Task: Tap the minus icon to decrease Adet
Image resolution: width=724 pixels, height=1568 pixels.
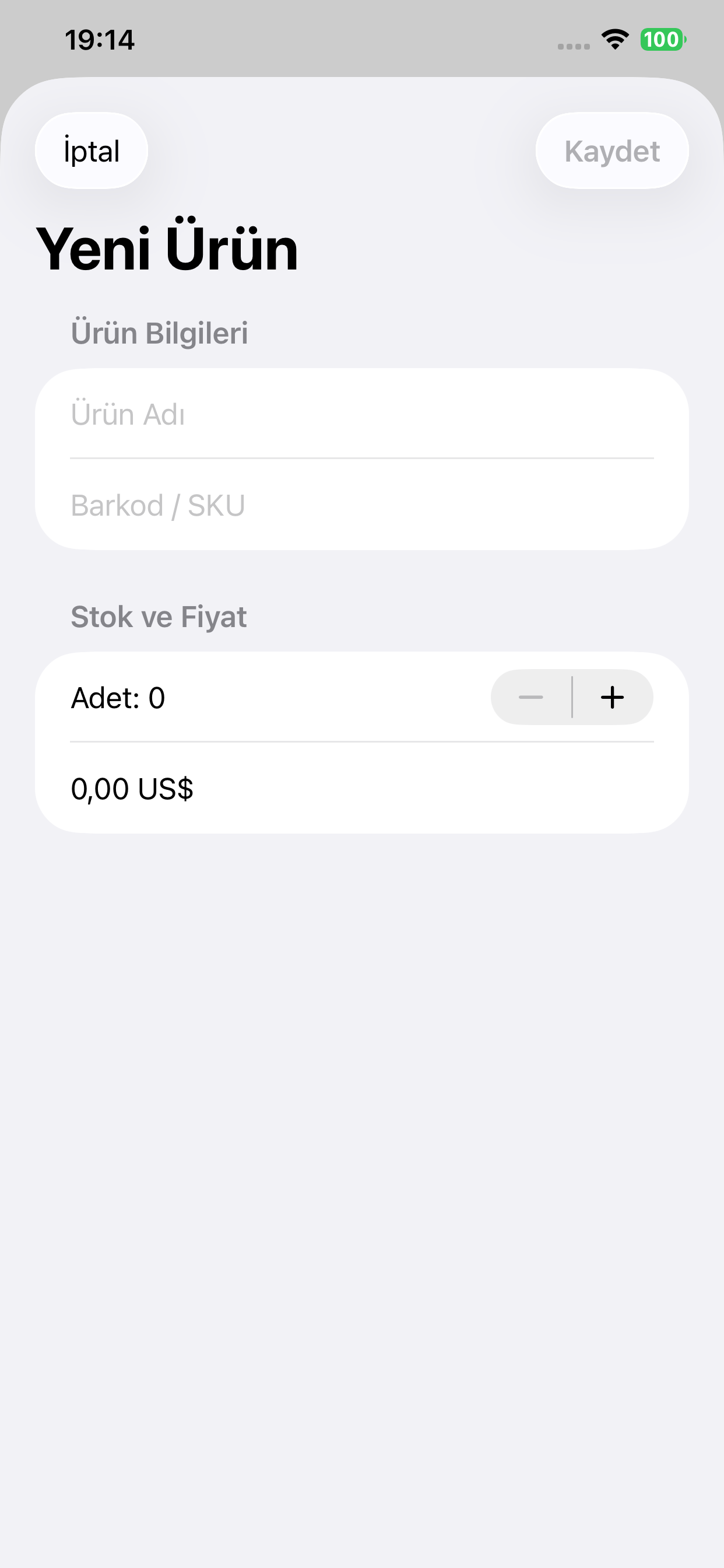Action: [530, 698]
